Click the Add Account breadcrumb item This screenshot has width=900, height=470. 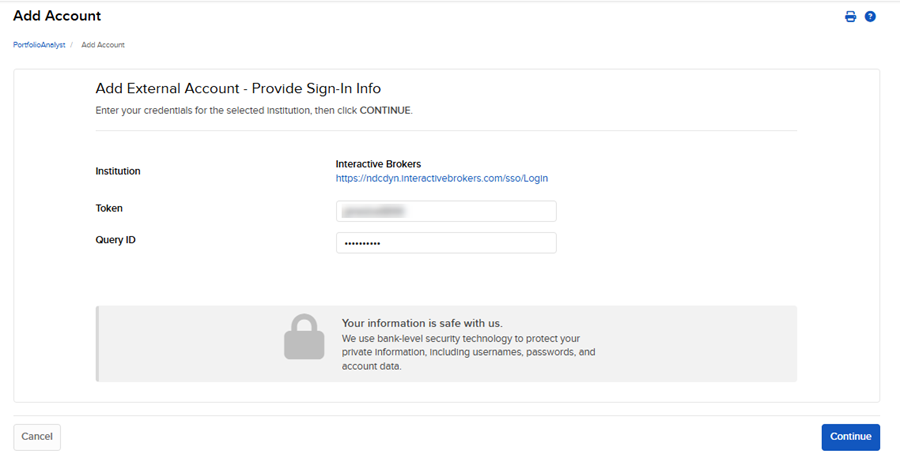(x=103, y=45)
